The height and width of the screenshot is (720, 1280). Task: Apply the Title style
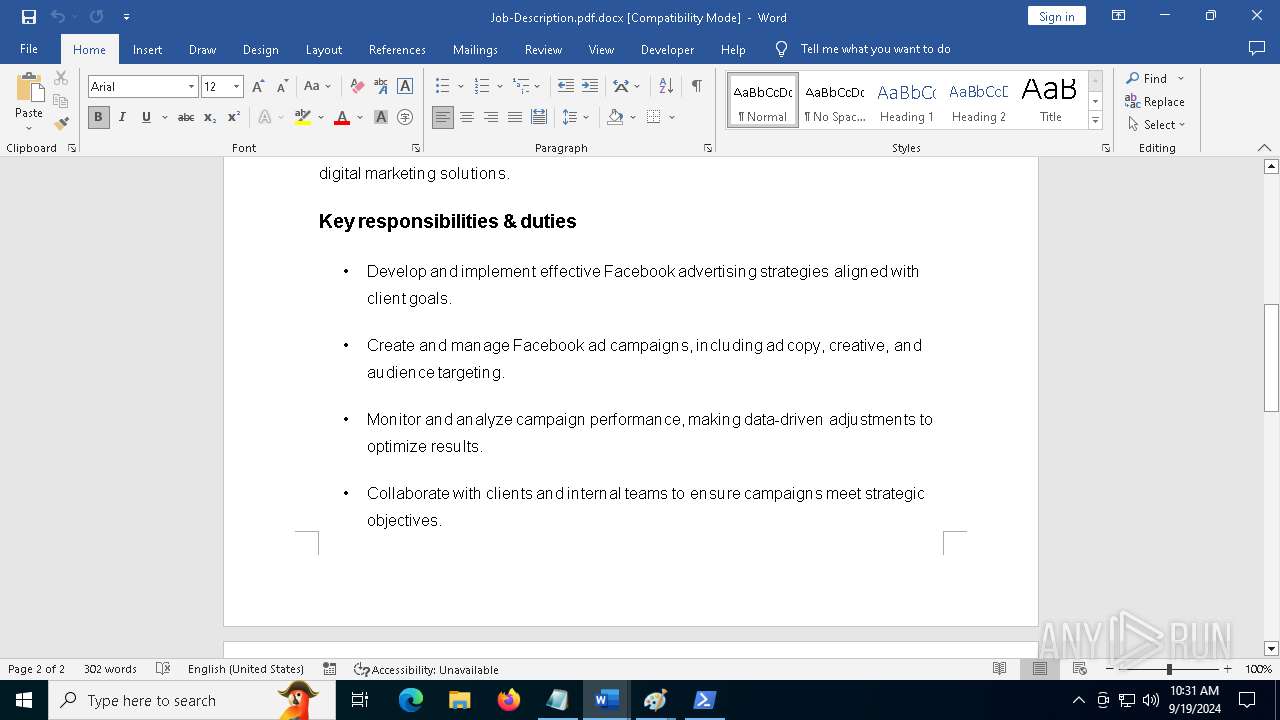point(1050,101)
